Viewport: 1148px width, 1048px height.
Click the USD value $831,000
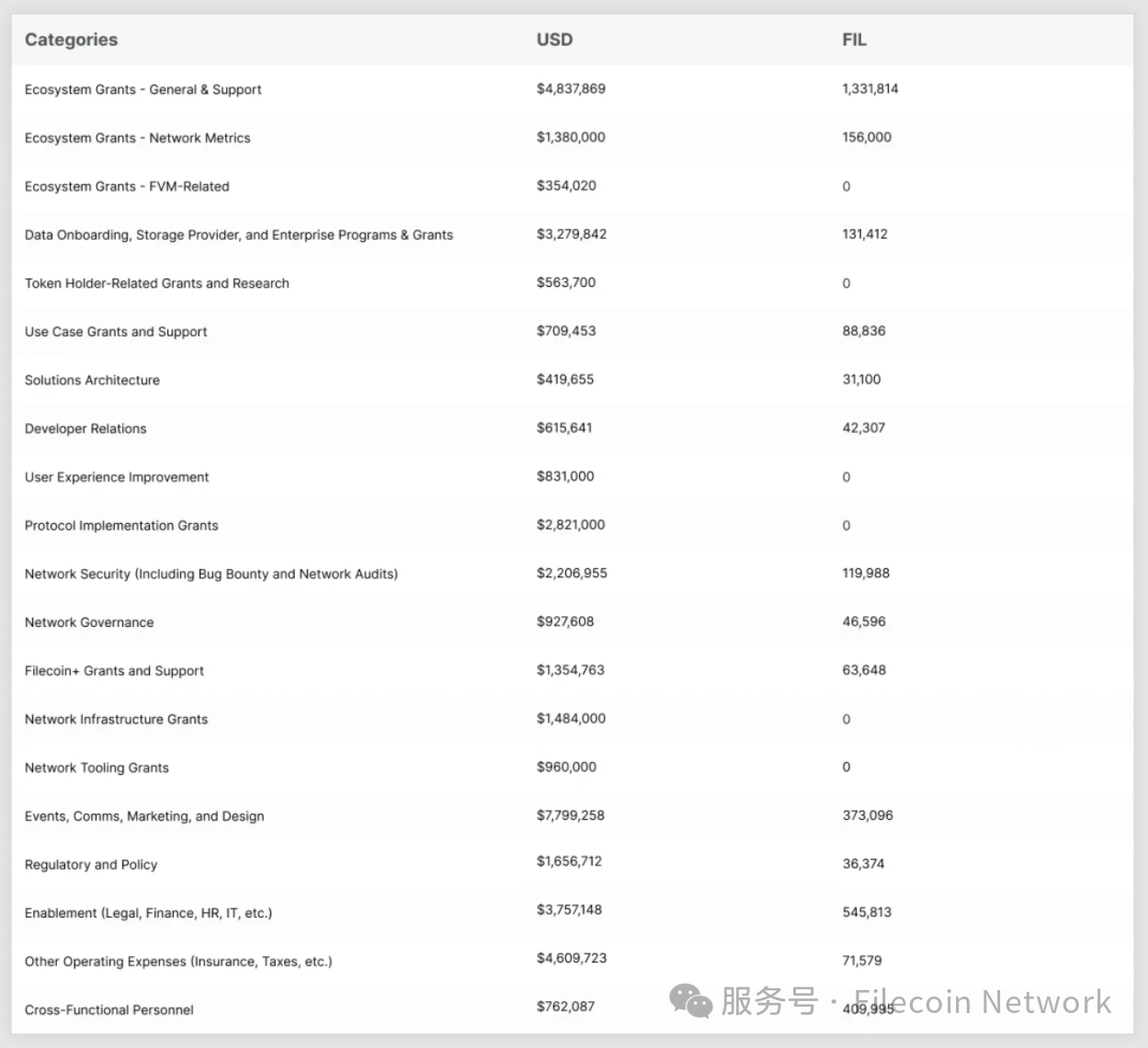(x=565, y=476)
